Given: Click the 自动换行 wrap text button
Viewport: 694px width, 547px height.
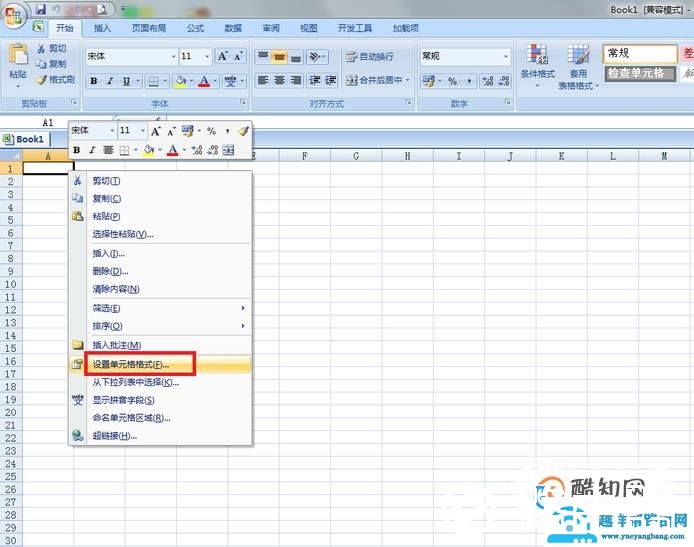Looking at the screenshot, I should pyautogui.click(x=370, y=57).
